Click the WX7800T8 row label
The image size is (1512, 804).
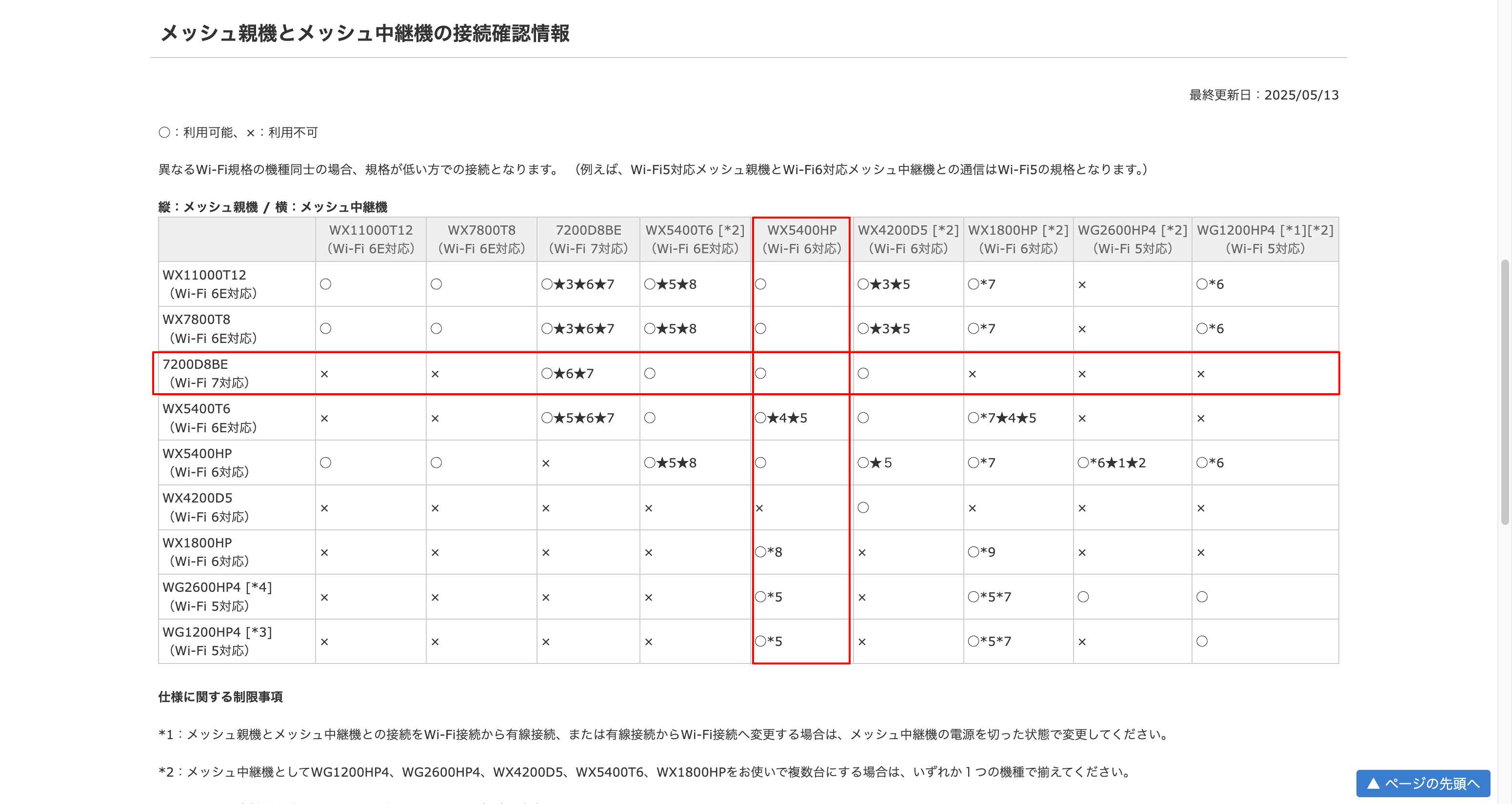tap(237, 329)
